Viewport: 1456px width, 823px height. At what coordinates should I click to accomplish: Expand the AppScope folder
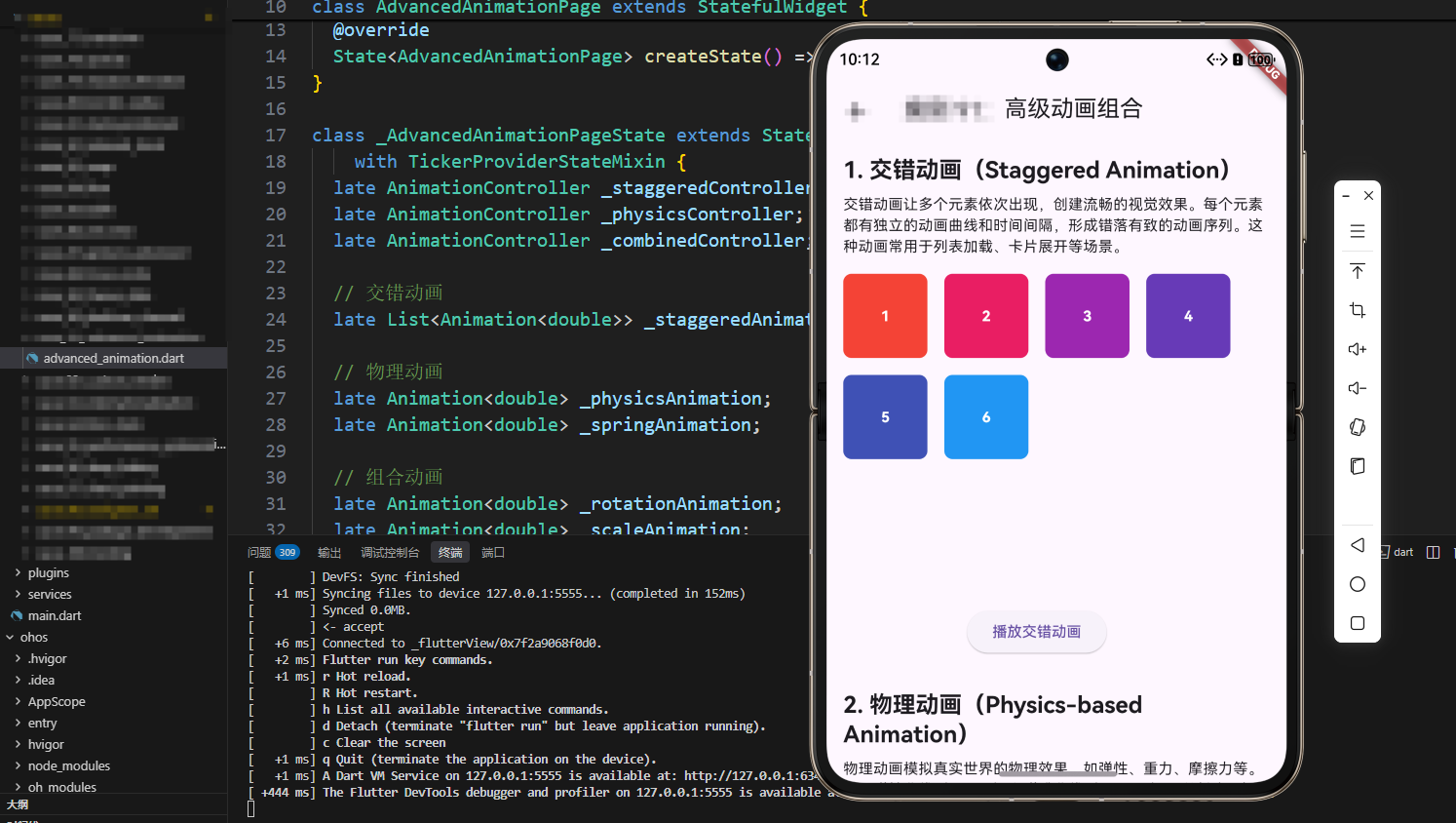point(18,701)
